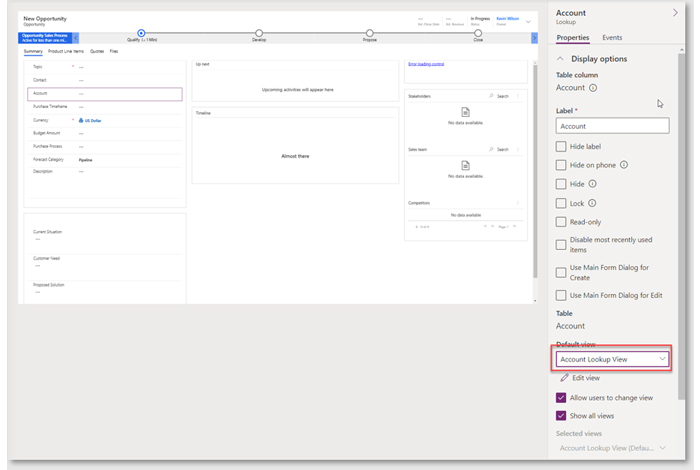Click the info icon beside the Lock option
The height and width of the screenshot is (470, 700).
pos(593,203)
